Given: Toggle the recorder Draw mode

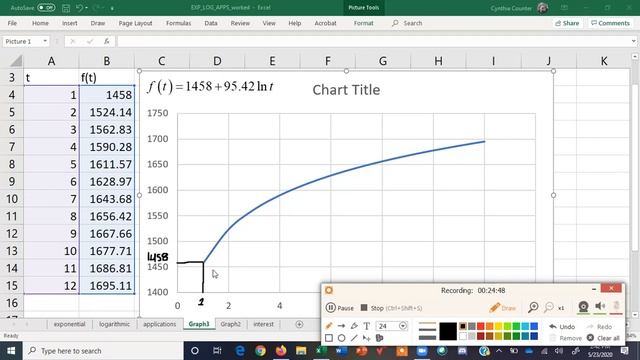Looking at the screenshot, I should [503, 308].
